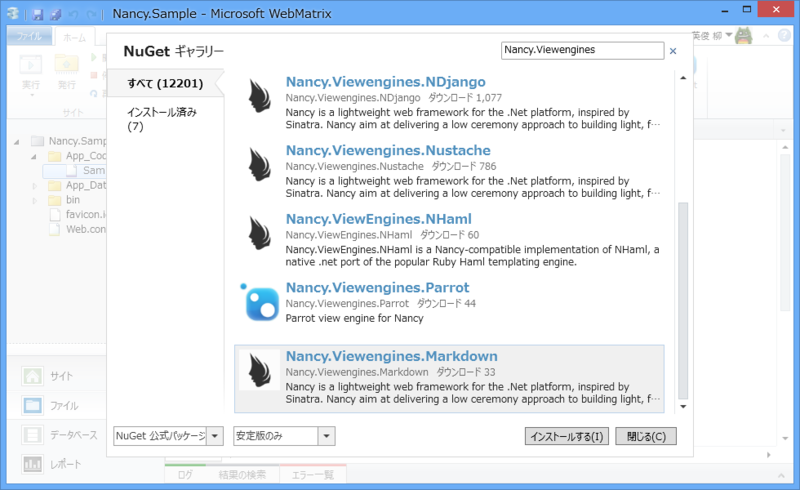Click the Nancy.Viewengines search field
800x490 pixels.
point(582,51)
